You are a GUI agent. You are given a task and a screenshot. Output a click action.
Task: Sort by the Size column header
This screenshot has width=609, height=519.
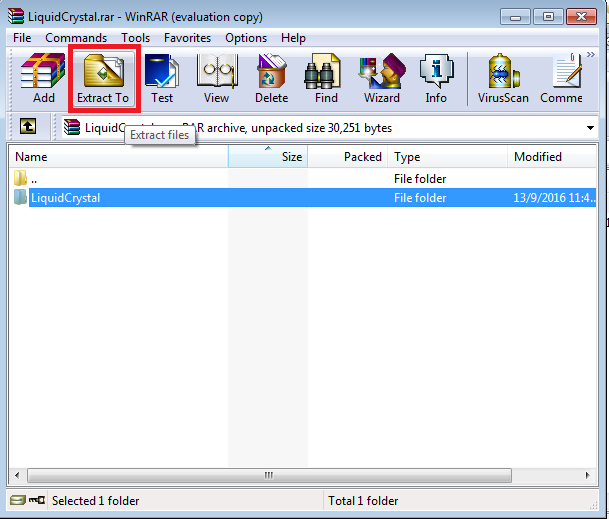click(268, 157)
